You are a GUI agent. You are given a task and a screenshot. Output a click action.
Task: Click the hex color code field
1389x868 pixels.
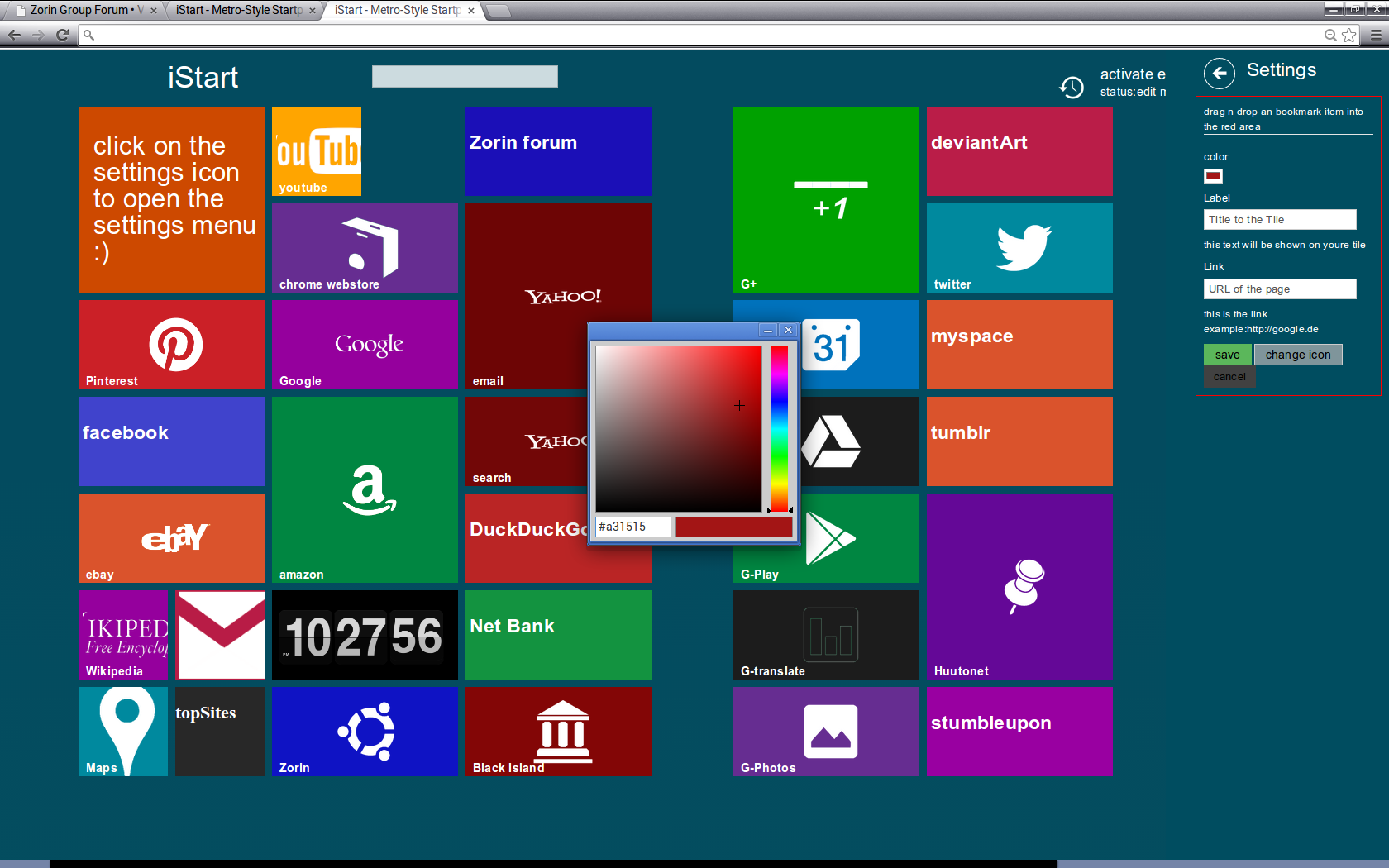pyautogui.click(x=632, y=527)
